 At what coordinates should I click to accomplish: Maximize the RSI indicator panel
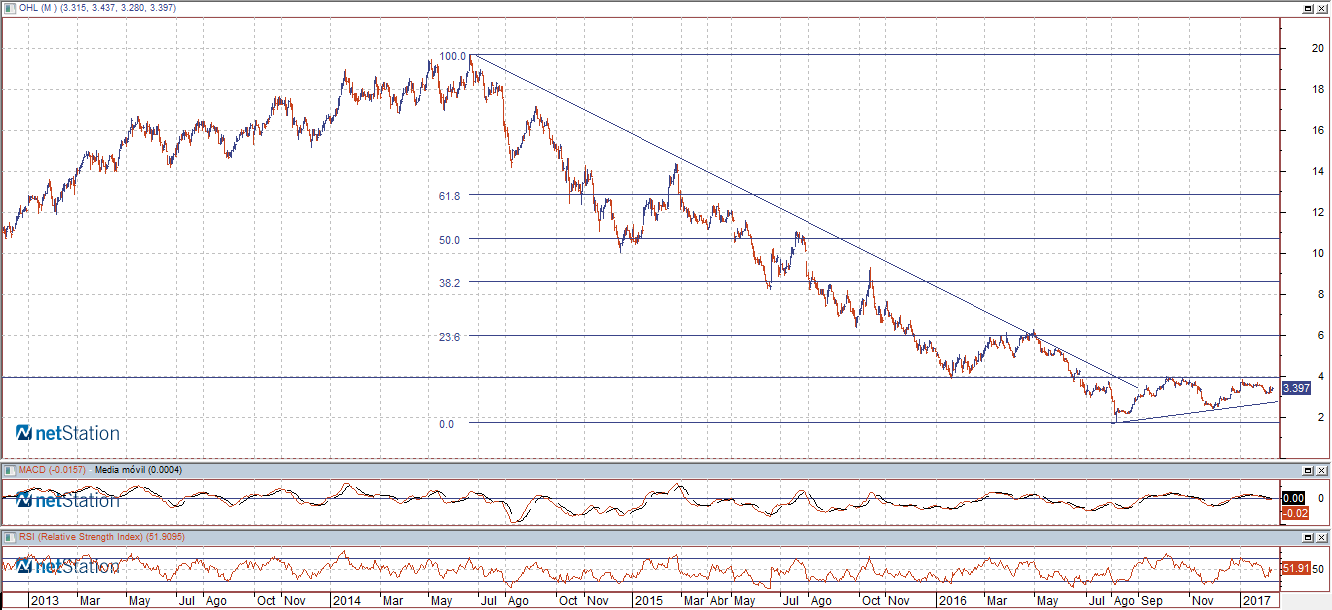point(1308,538)
